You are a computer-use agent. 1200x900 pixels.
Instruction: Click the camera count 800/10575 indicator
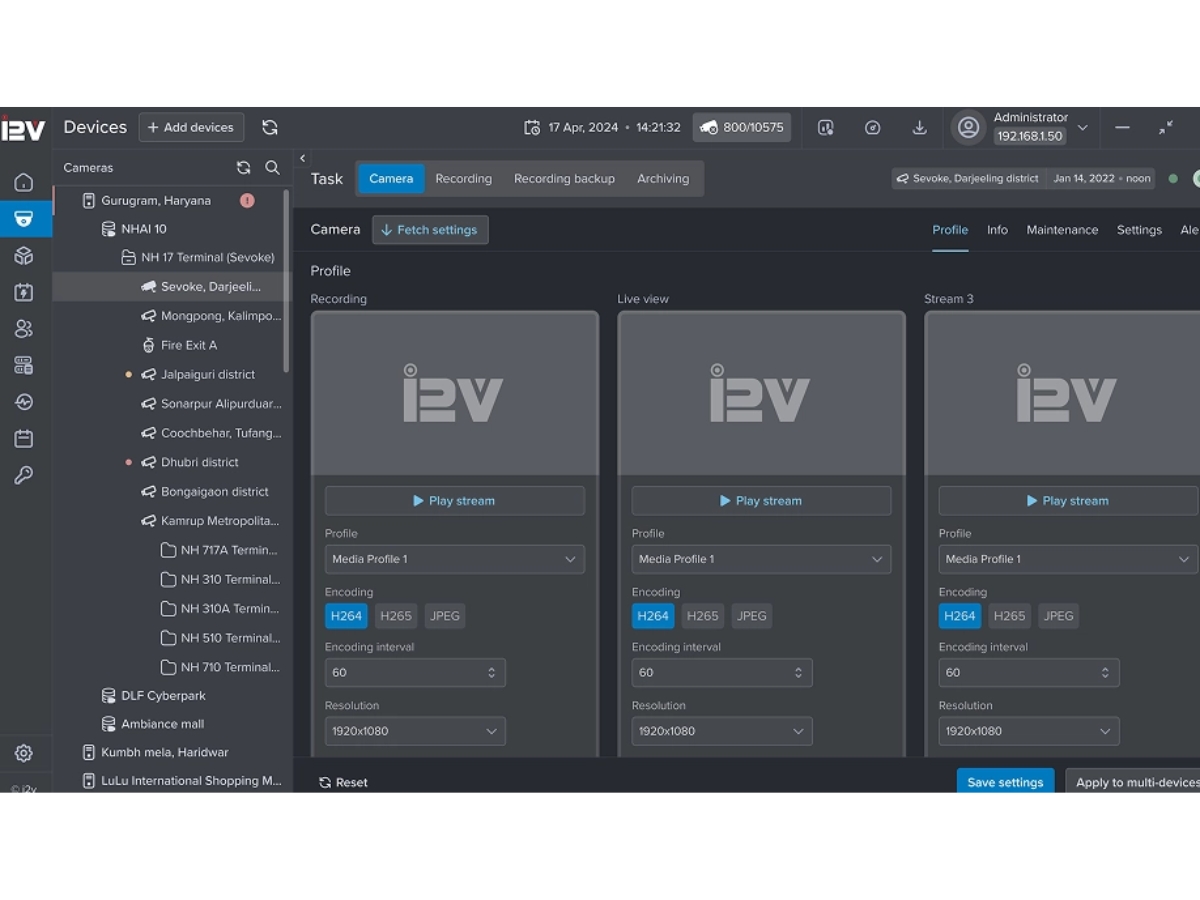742,127
